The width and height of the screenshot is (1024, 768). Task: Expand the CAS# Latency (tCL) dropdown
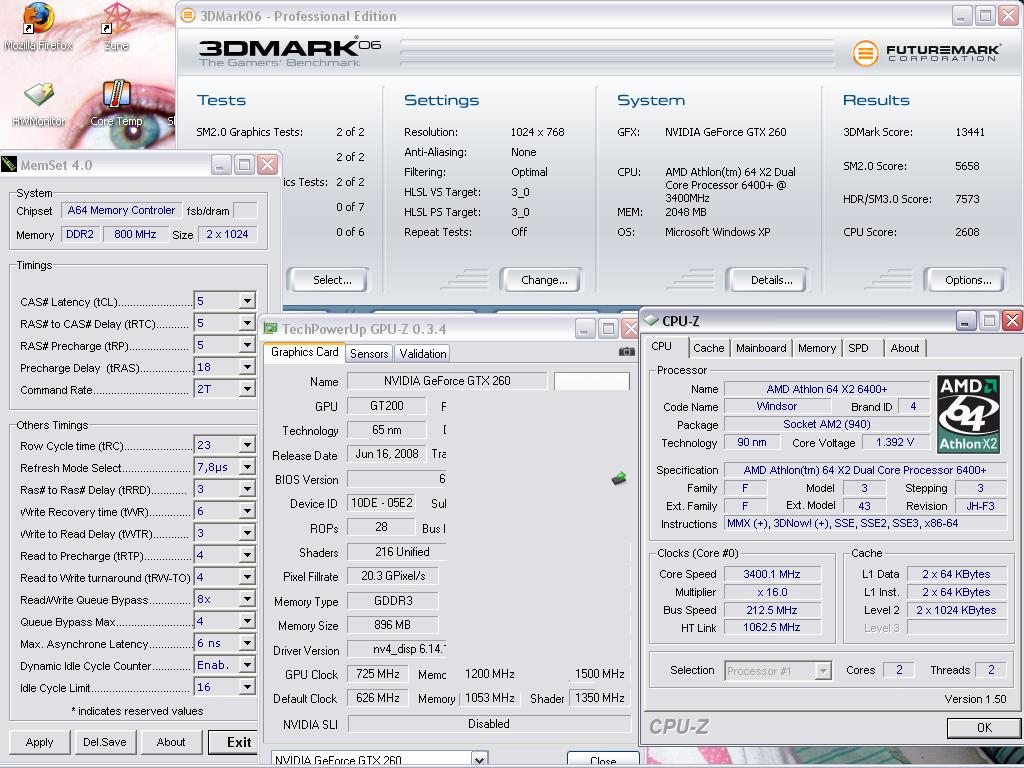click(x=247, y=301)
